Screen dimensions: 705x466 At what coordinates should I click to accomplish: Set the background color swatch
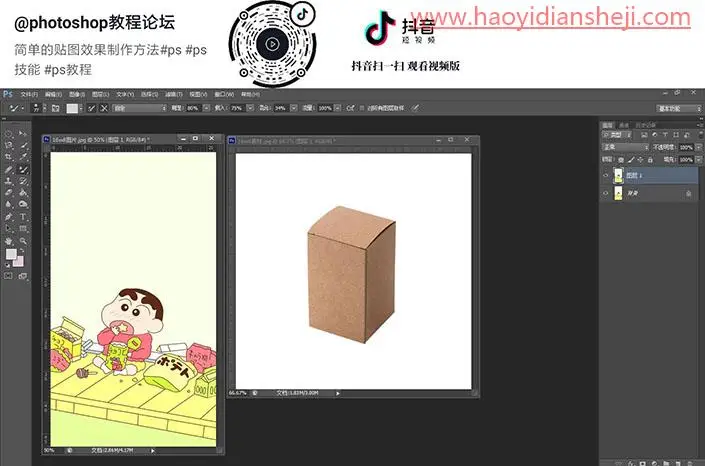click(18, 261)
